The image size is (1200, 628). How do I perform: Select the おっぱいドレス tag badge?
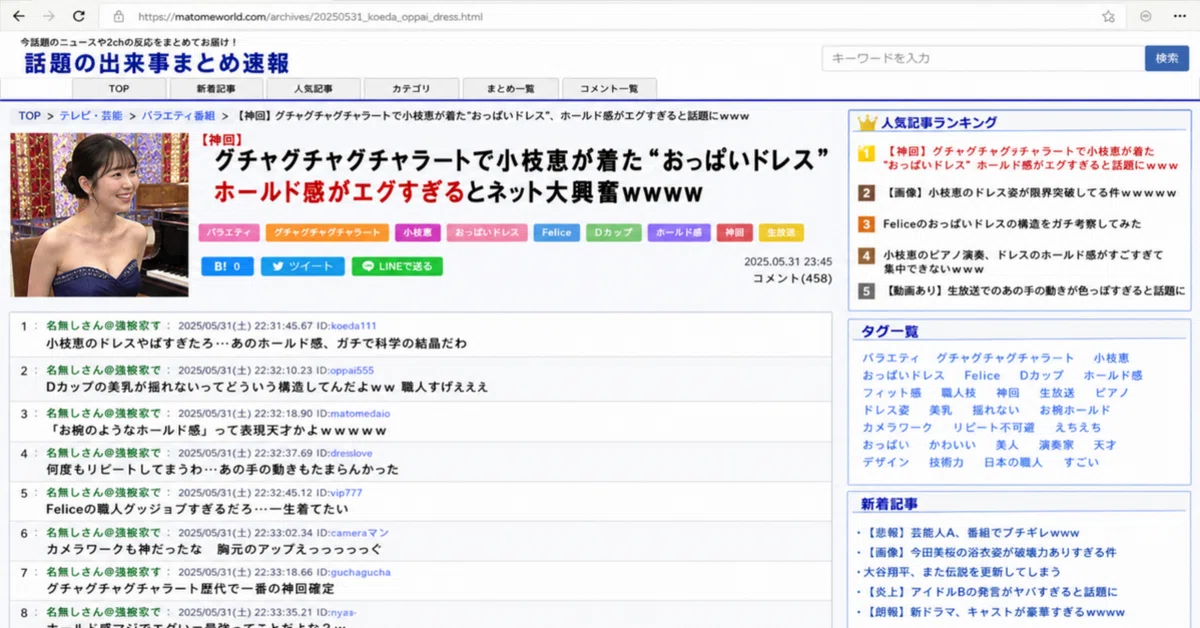pos(487,232)
